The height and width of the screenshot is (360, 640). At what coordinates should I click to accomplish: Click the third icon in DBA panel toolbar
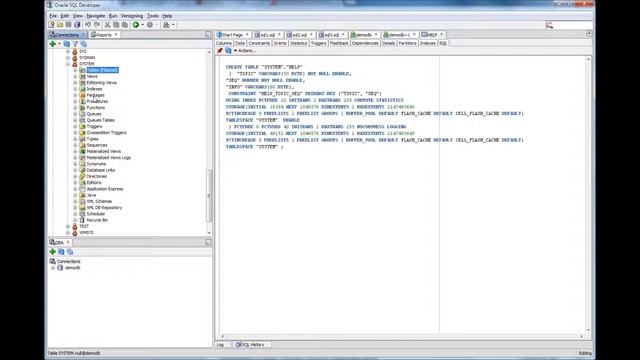[x=70, y=252]
